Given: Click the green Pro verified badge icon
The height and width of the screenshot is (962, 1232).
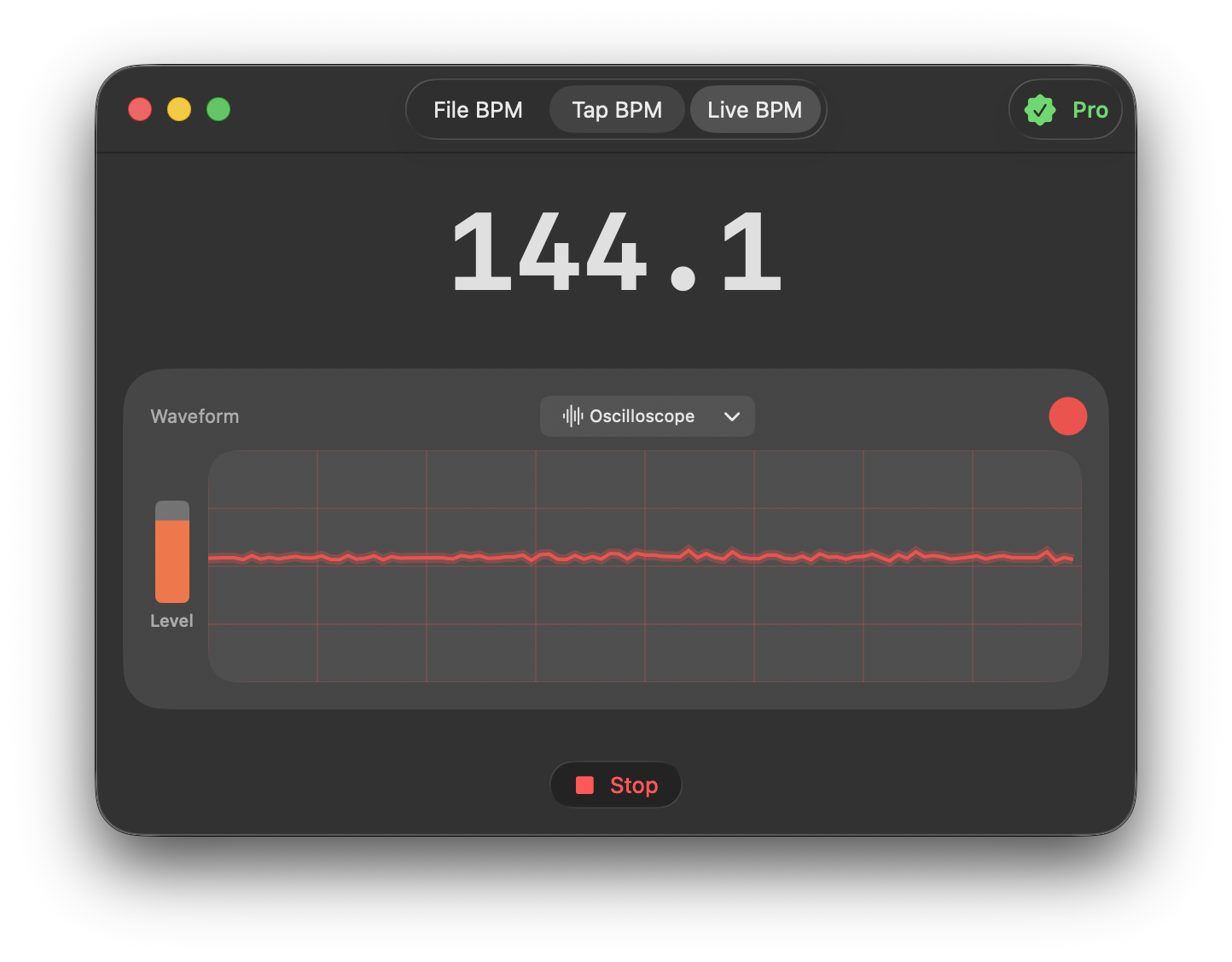Looking at the screenshot, I should (1040, 110).
